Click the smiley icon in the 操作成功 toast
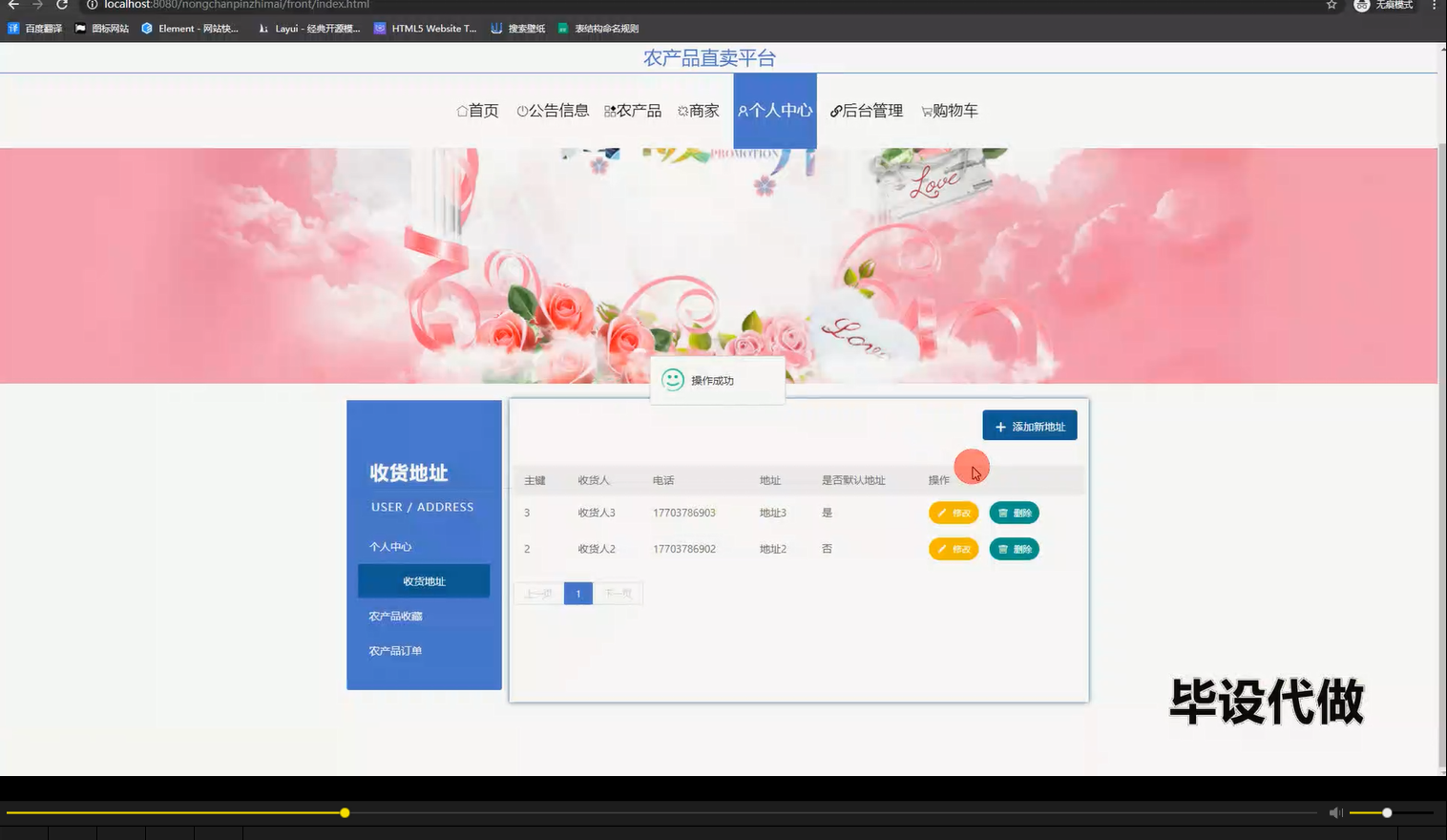Image resolution: width=1447 pixels, height=840 pixels. coord(675,379)
